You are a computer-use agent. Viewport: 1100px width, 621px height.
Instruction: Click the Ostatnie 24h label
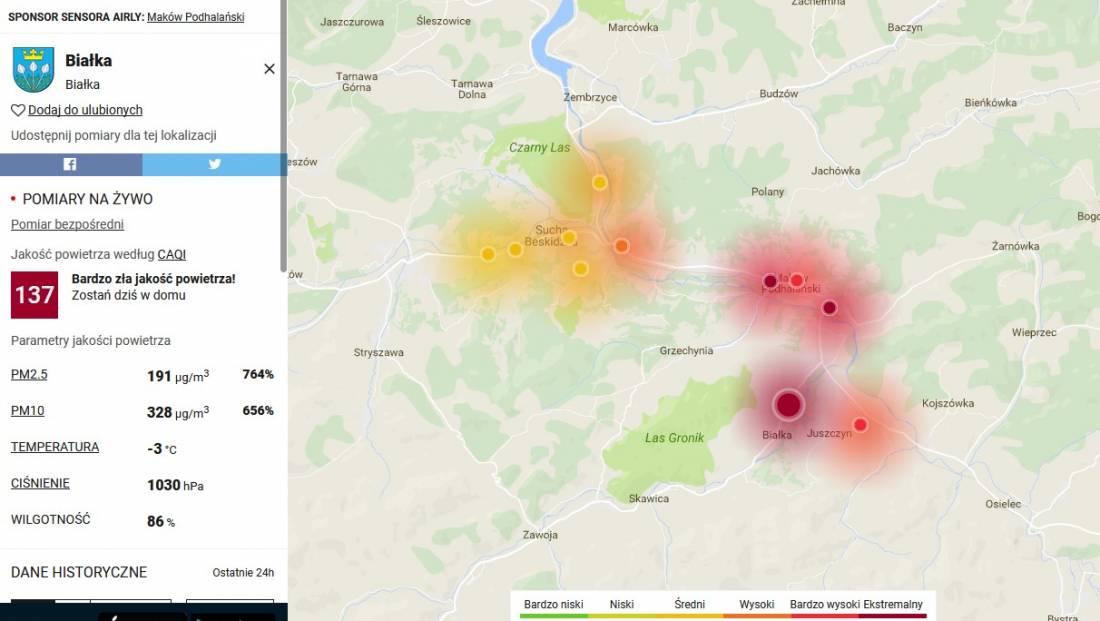[243, 573]
